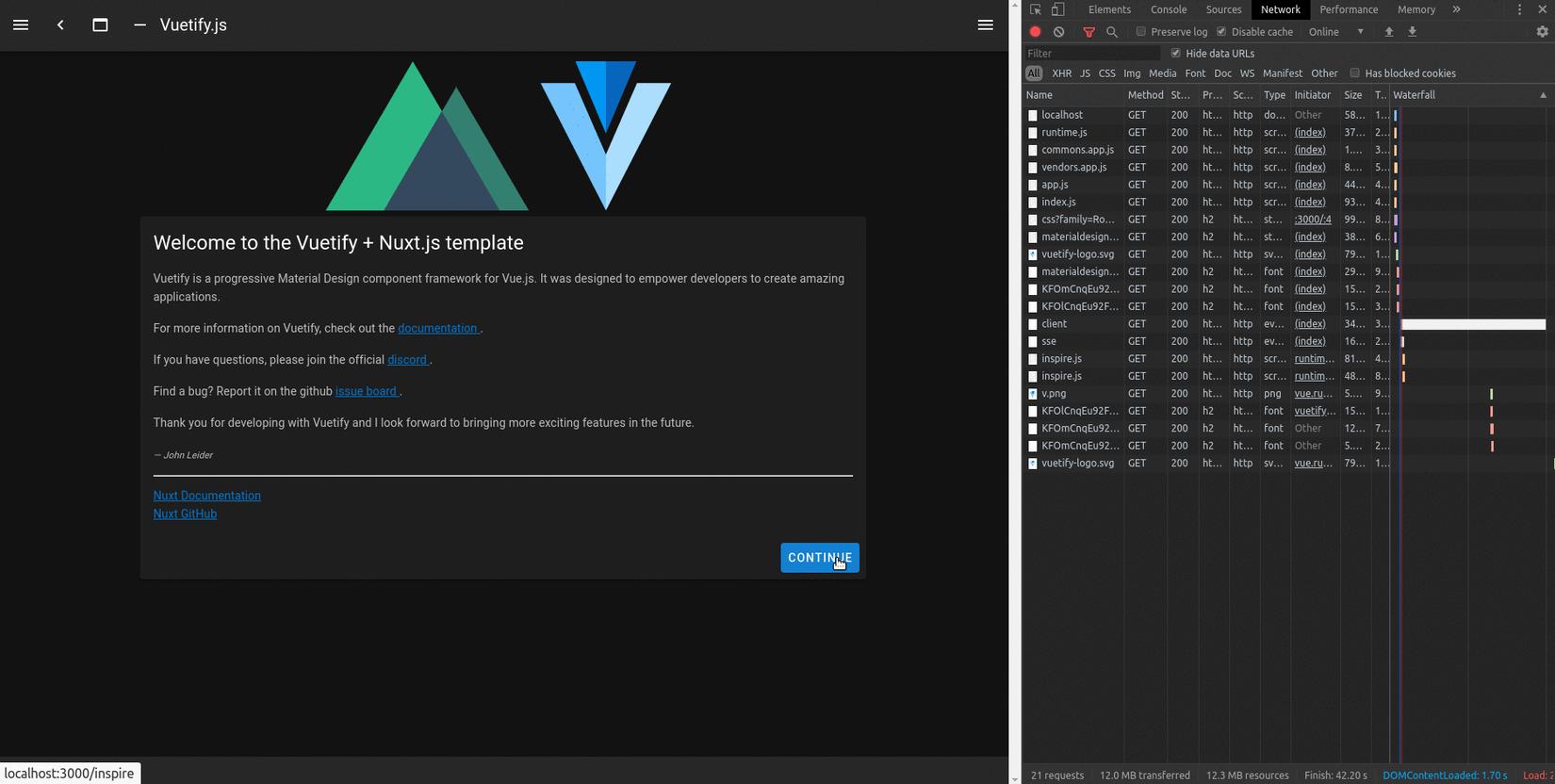Filter requests by JS type
Image resolution: width=1555 pixels, height=784 pixels.
(1085, 73)
